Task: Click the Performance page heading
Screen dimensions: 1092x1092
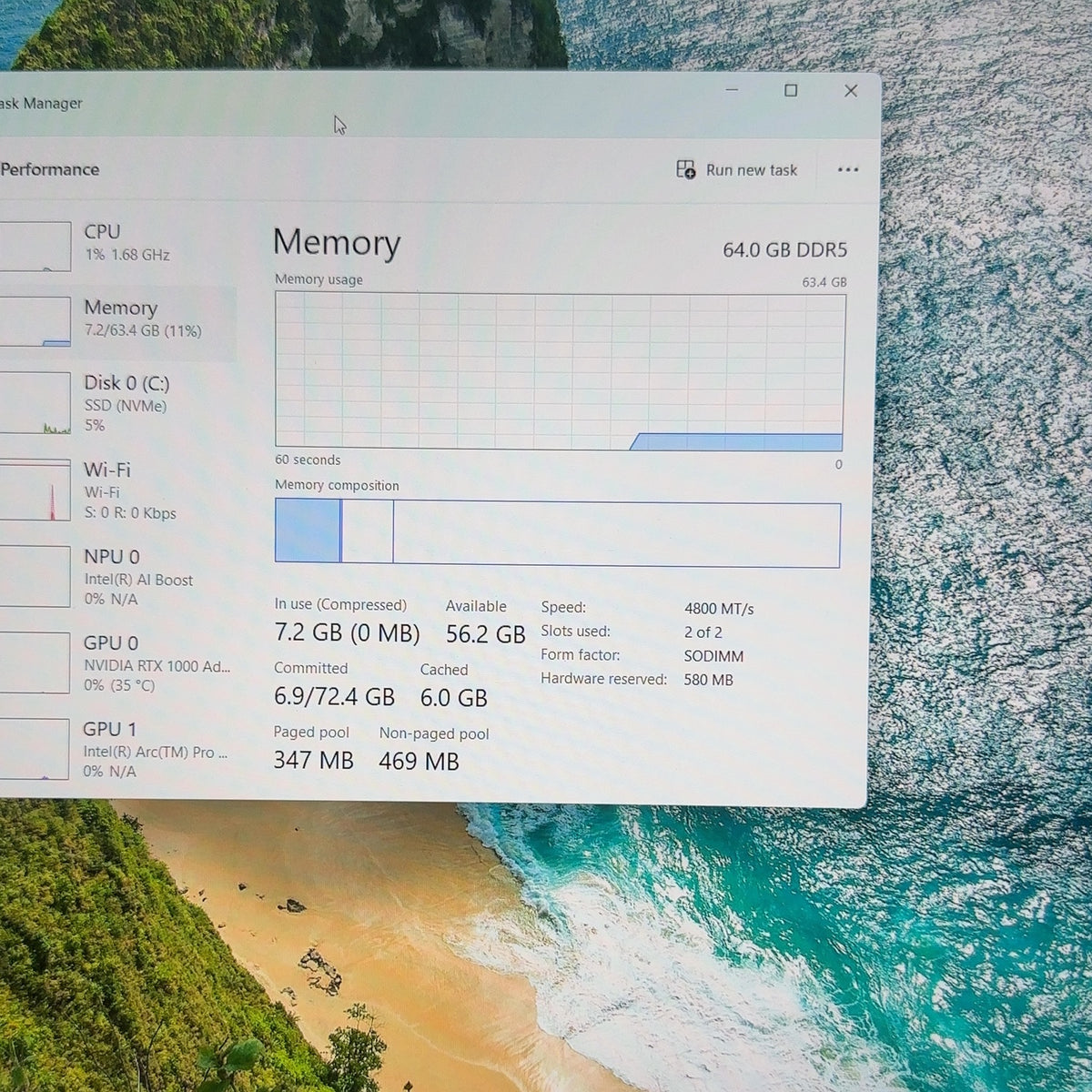Action: coord(50,169)
